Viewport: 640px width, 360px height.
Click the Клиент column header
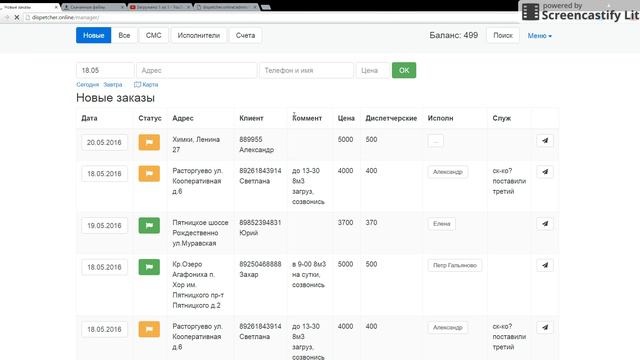251,118
